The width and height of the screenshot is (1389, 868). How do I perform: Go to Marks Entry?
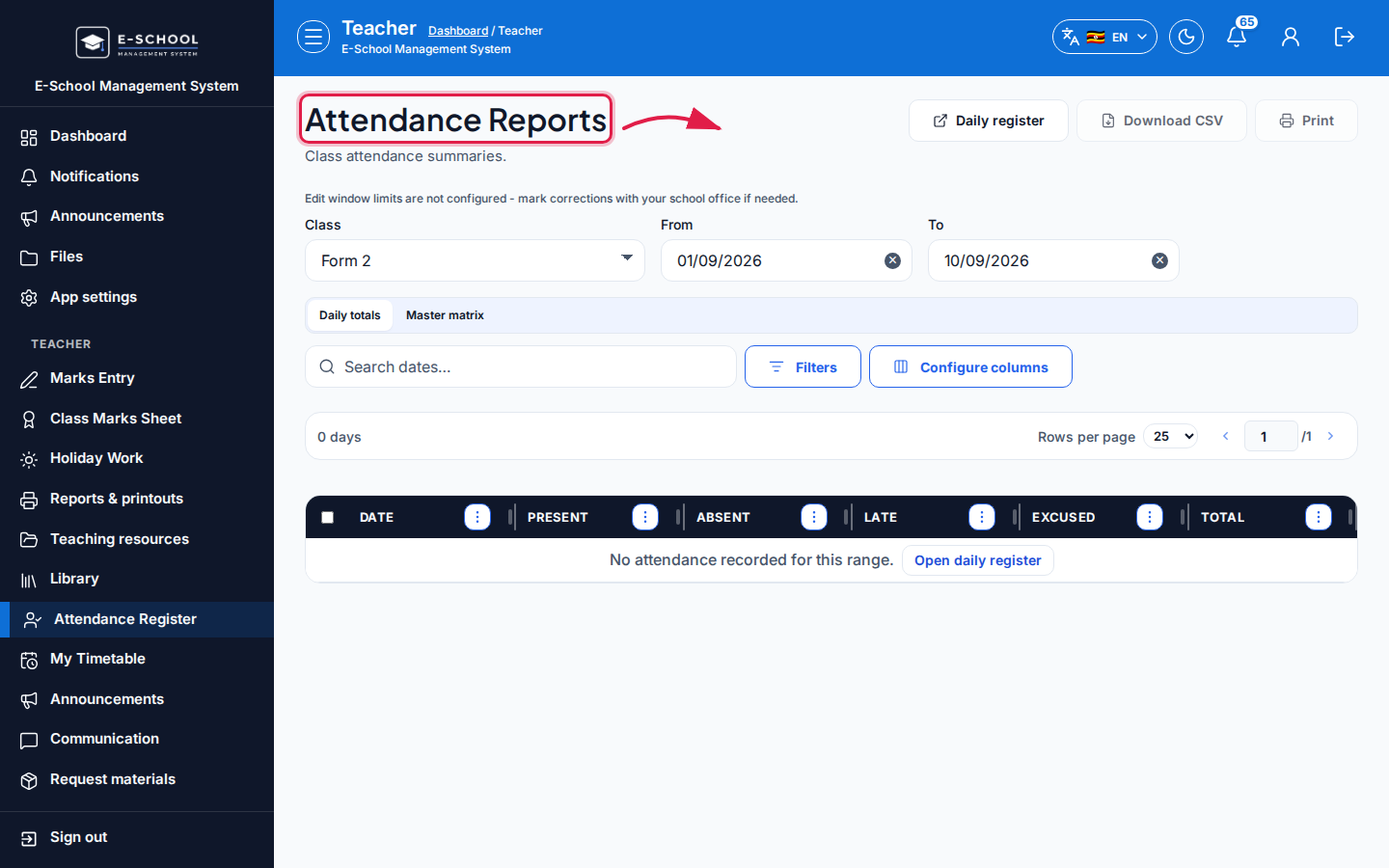[137, 378]
